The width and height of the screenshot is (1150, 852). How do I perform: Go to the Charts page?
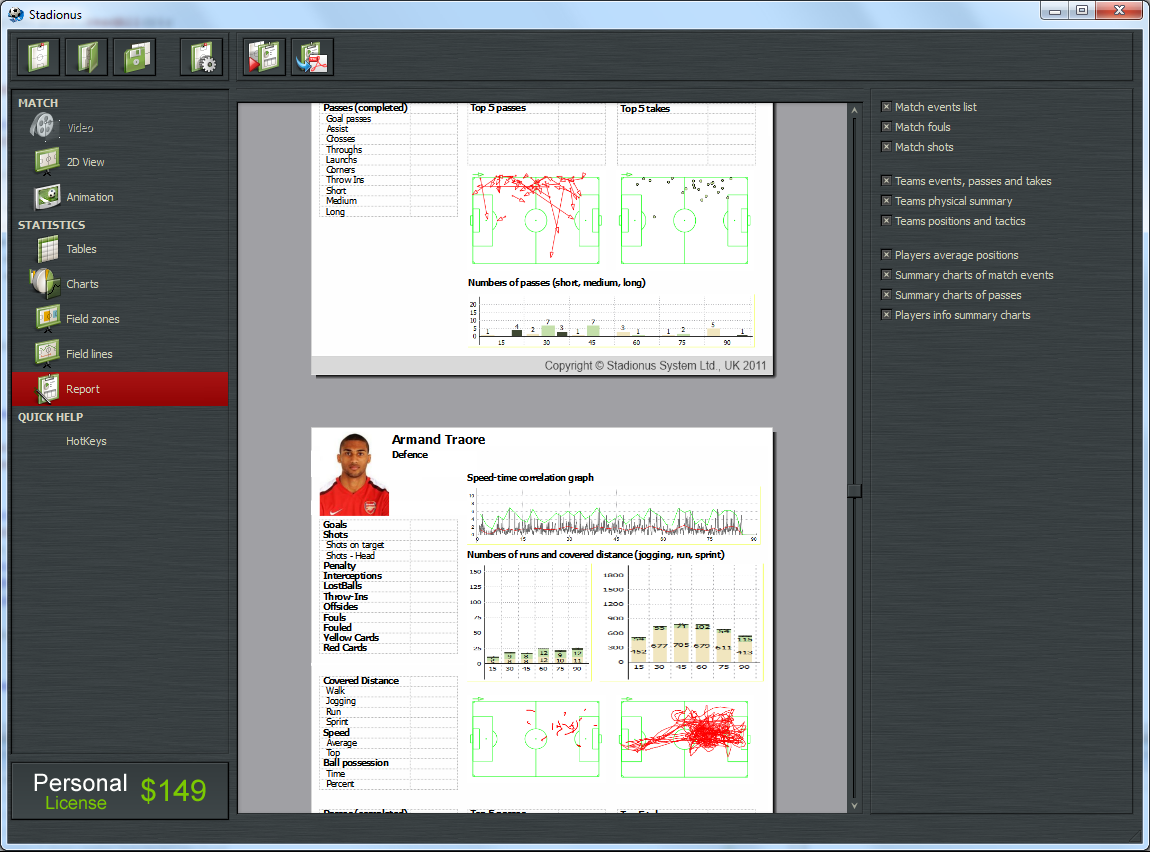click(82, 284)
